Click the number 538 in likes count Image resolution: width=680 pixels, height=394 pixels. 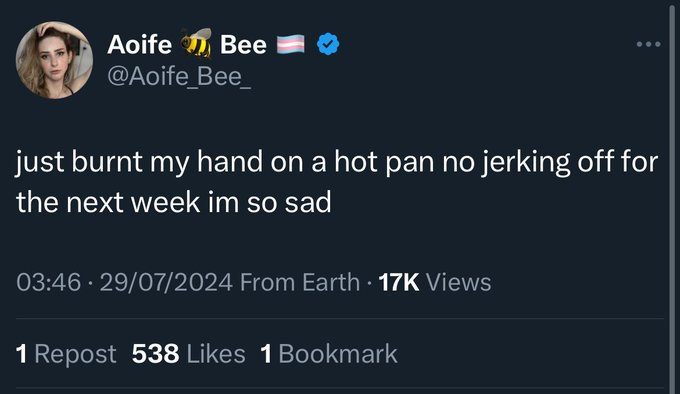tap(156, 354)
